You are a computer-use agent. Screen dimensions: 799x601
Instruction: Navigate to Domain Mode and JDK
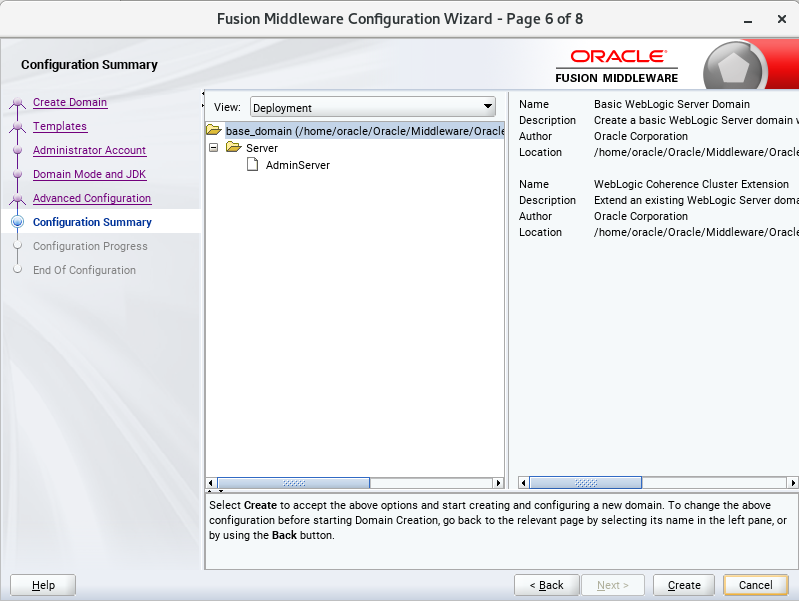89,174
